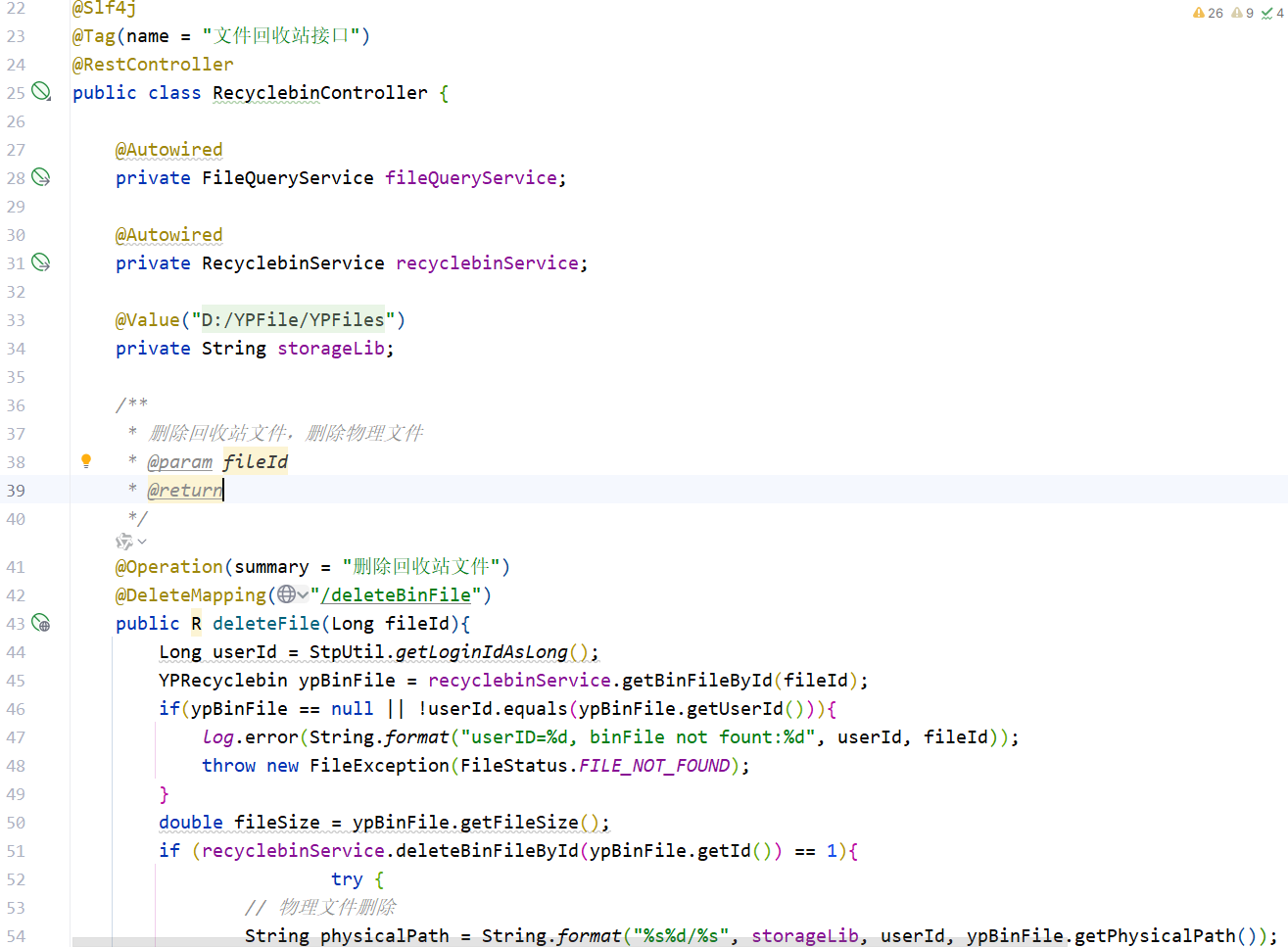Click the yellow light bulb quick-fix icon
This screenshot has height=947, width=1288.
click(x=86, y=461)
